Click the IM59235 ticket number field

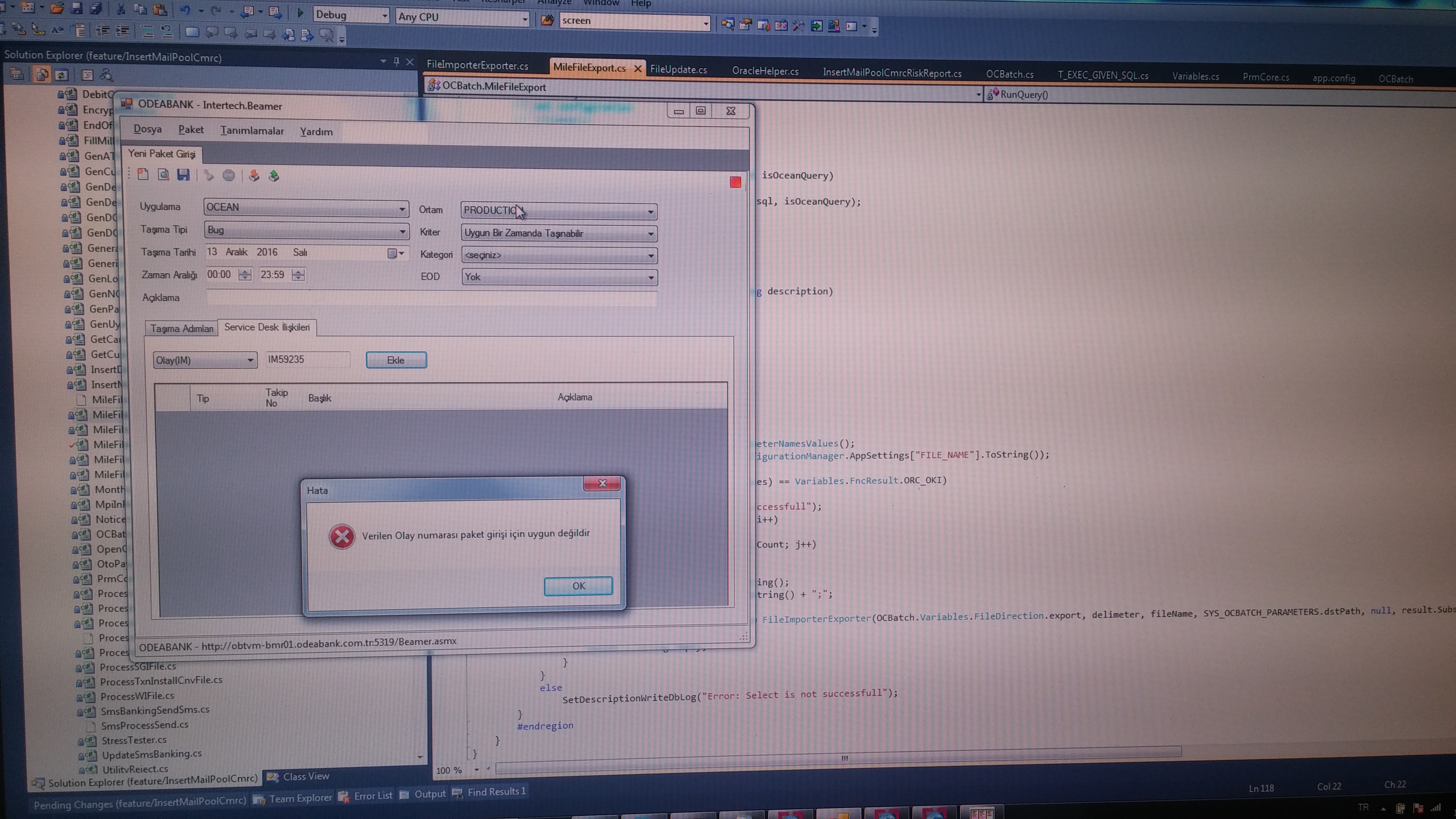click(308, 359)
